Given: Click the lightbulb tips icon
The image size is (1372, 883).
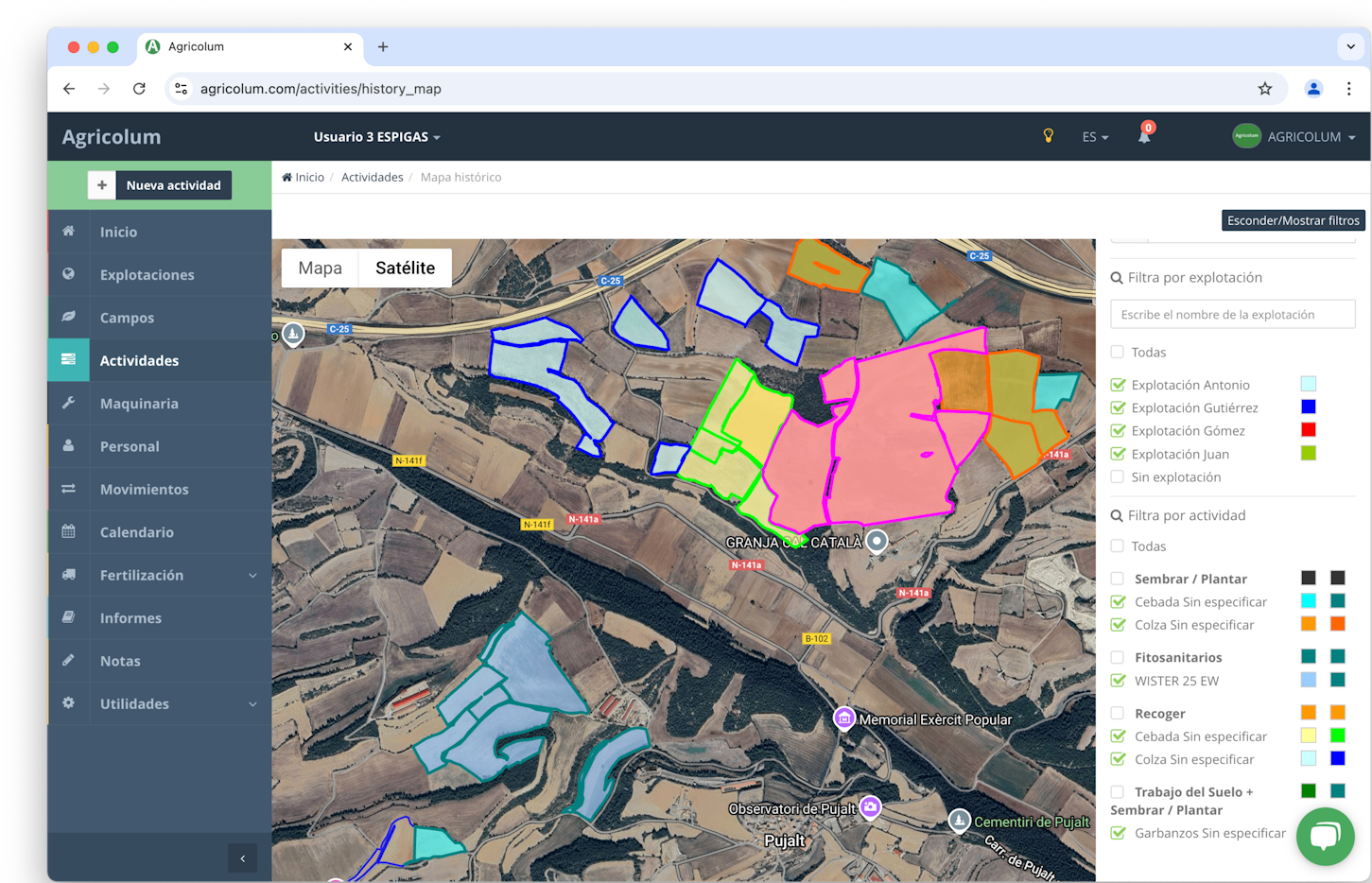Looking at the screenshot, I should pos(1048,136).
